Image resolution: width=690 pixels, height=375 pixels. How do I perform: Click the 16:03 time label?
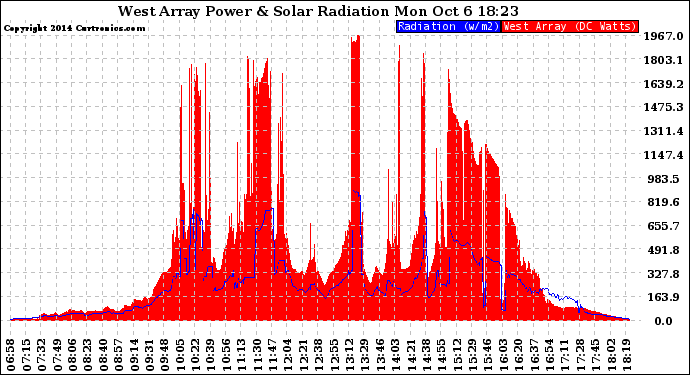click(503, 355)
